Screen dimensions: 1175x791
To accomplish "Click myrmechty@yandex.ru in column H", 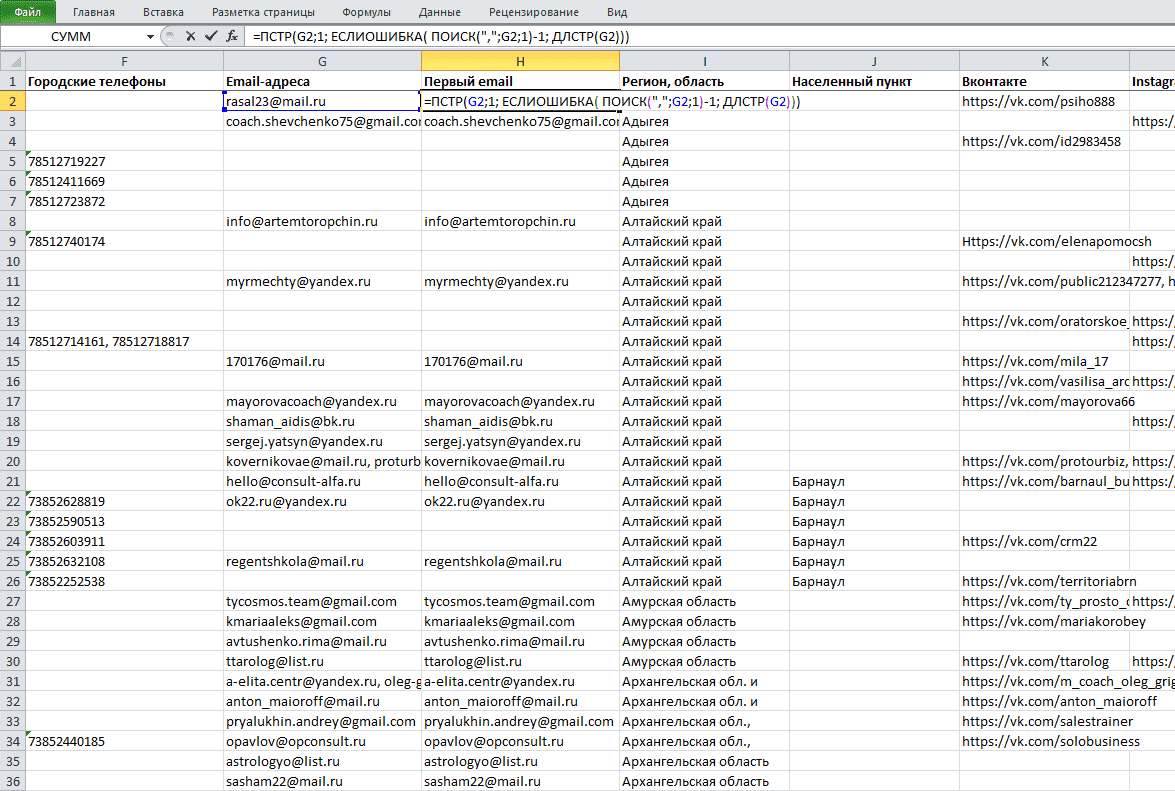I will 520,281.
